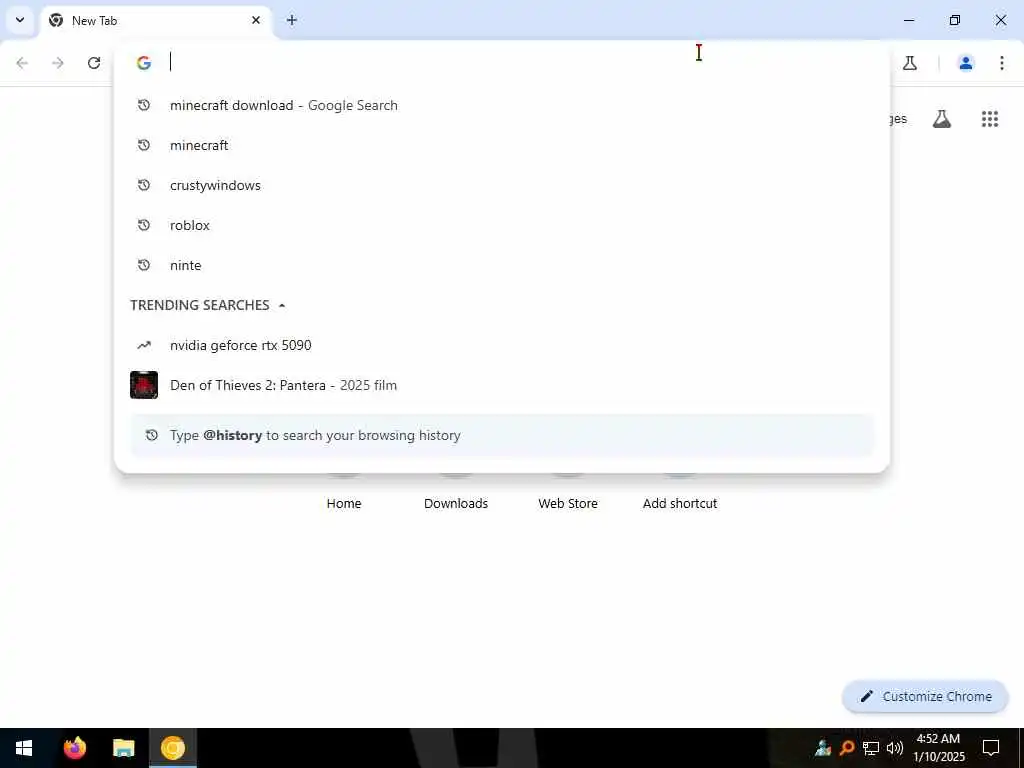The image size is (1024, 768).
Task: Click Chrome icon in taskbar
Action: (173, 748)
